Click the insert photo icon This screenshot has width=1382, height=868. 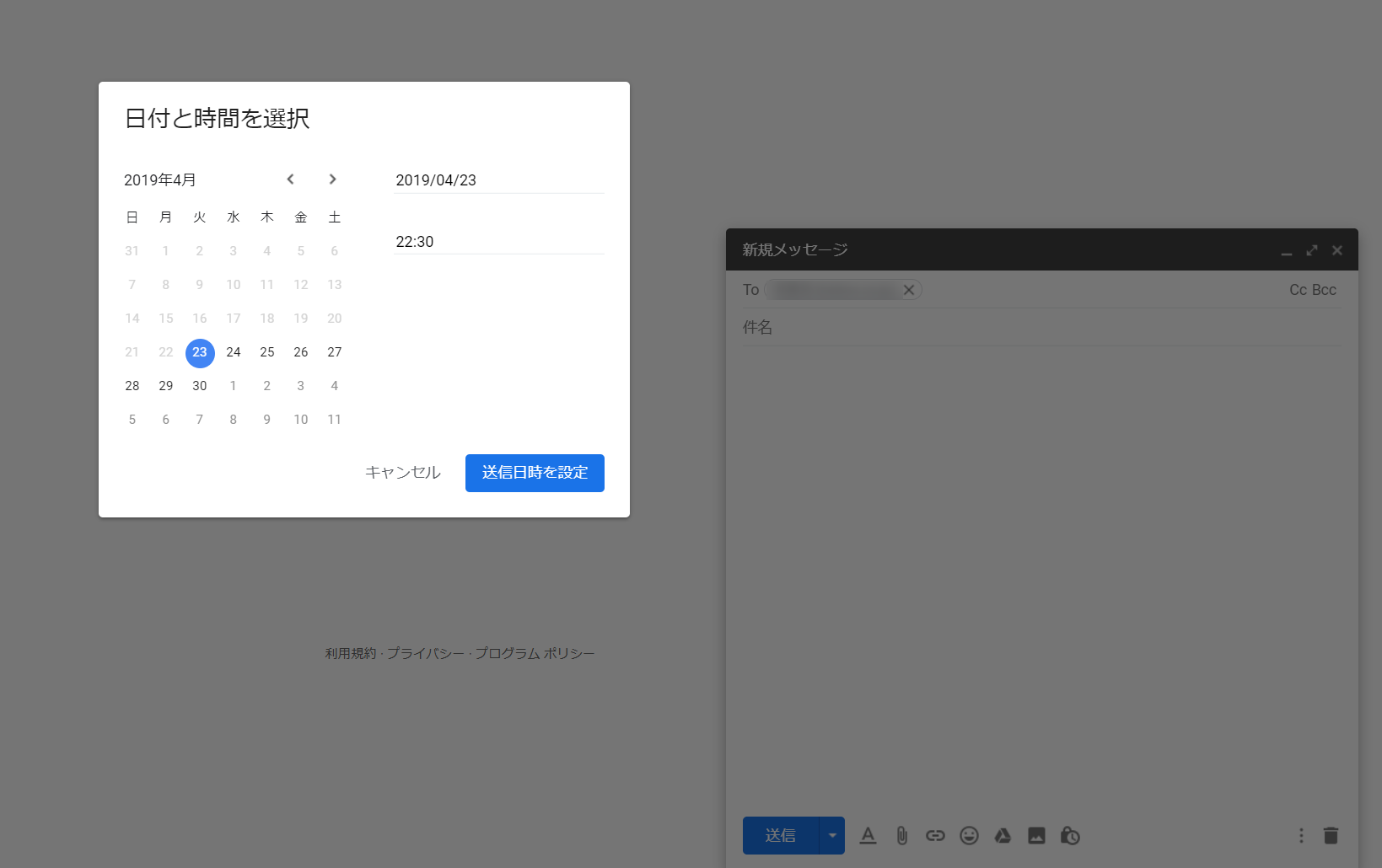[1036, 835]
